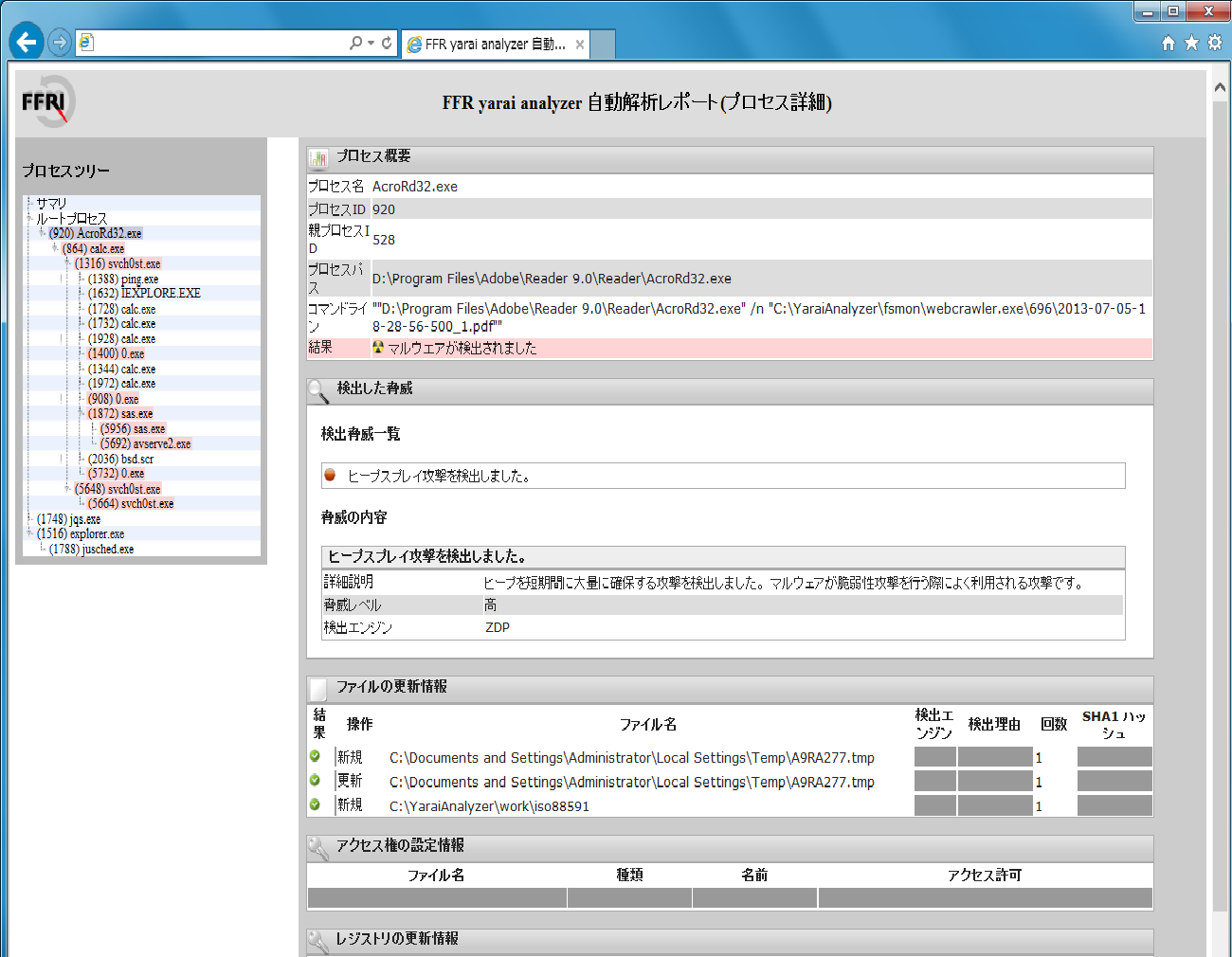Click the red threat bullet for heap spray detection
The height and width of the screenshot is (957, 1232).
pyautogui.click(x=330, y=476)
